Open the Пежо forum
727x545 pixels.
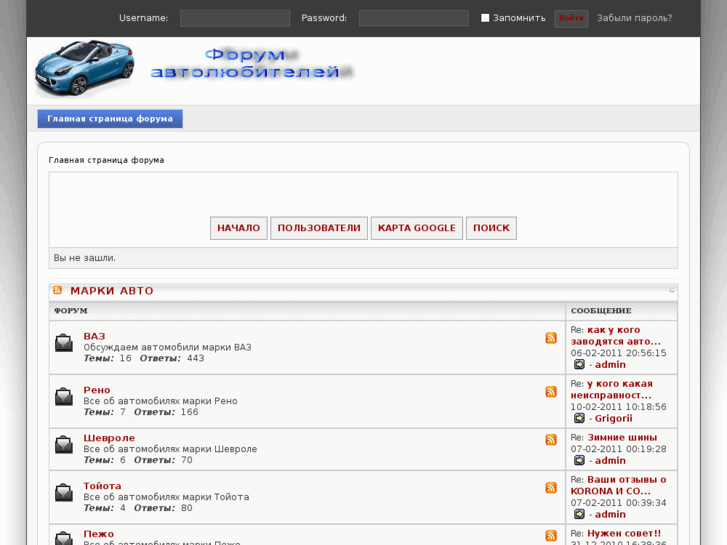[x=99, y=534]
